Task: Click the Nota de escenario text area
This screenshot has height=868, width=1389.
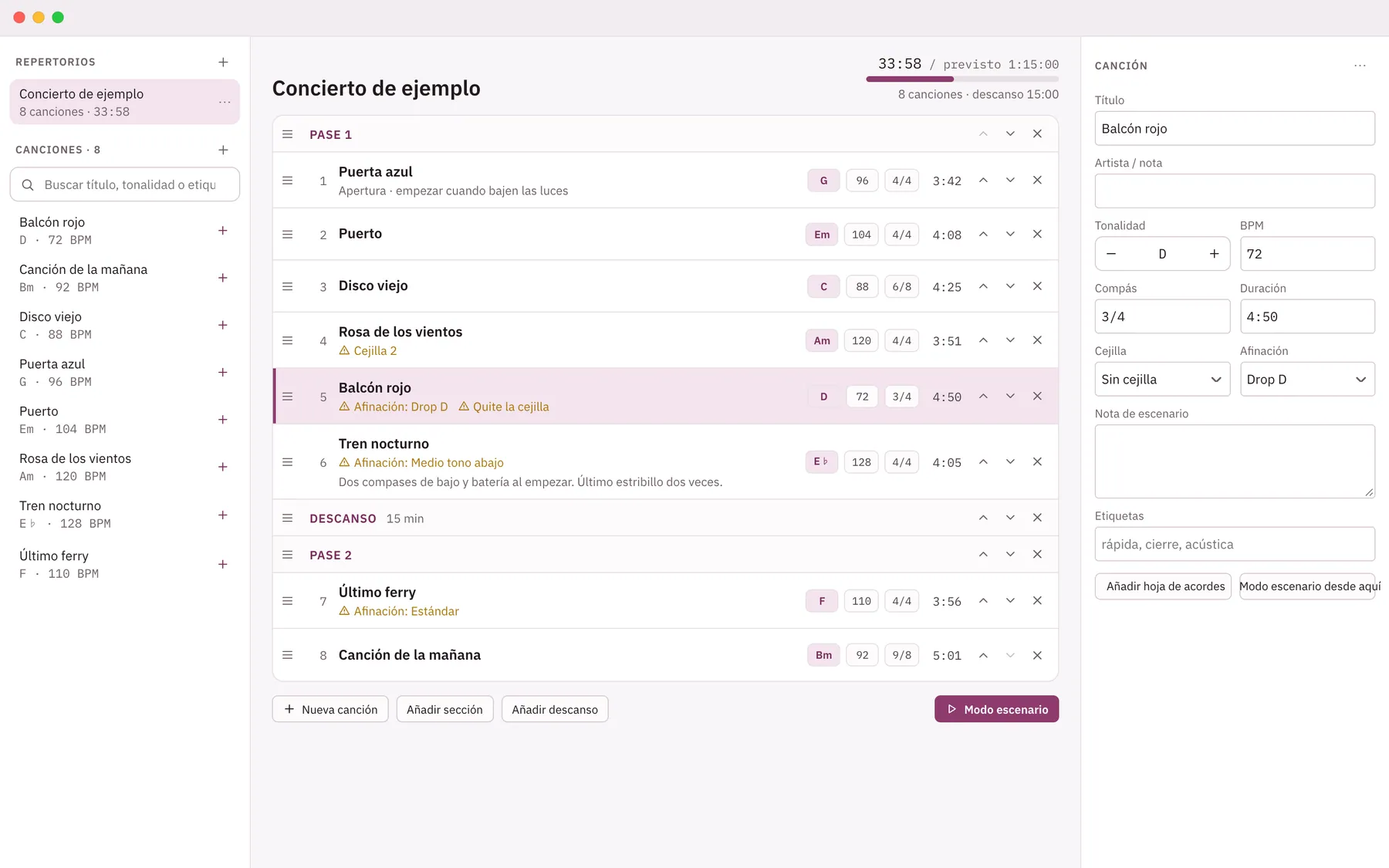Action: point(1235,461)
